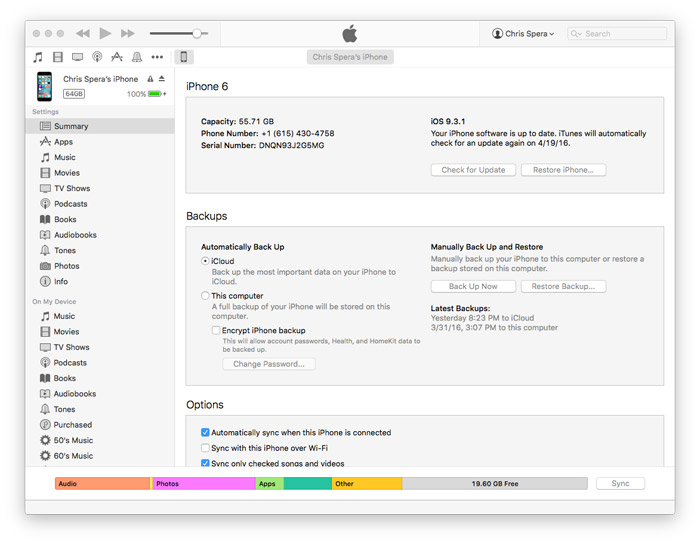Click the Back Up Now button
The width and height of the screenshot is (700, 544).
coord(473,287)
